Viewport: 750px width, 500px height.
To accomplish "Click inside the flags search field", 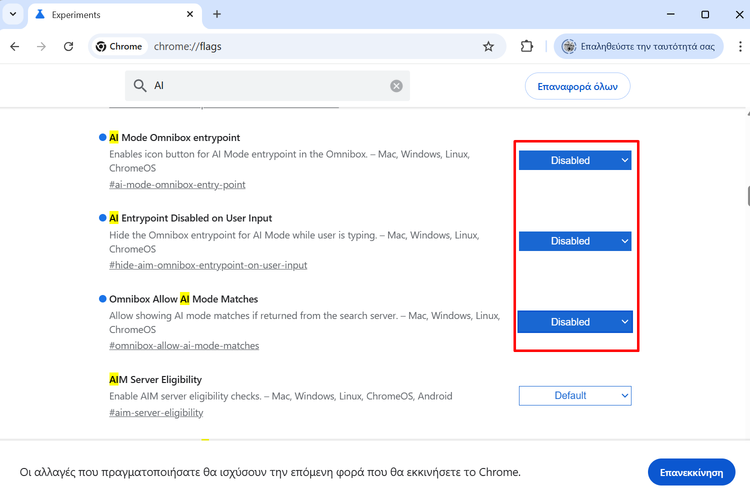I will coord(265,86).
